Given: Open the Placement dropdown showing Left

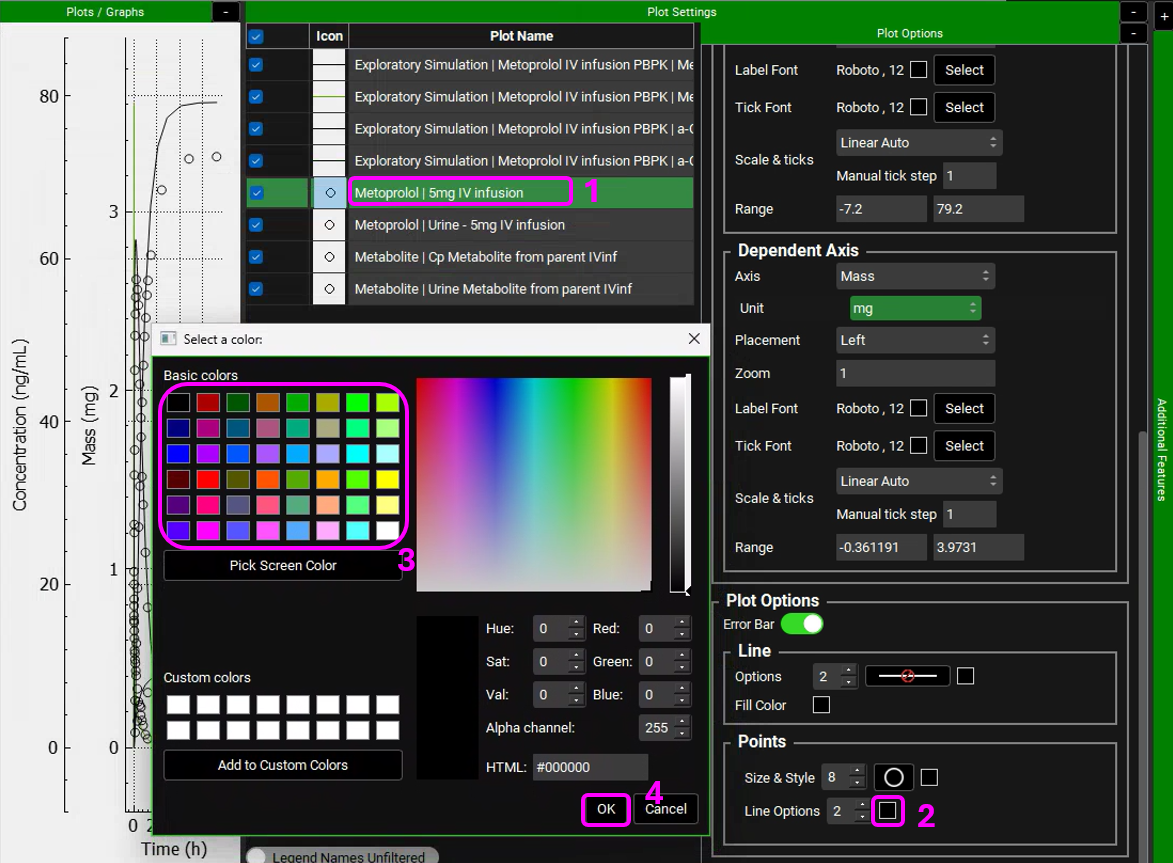Looking at the screenshot, I should tap(915, 340).
